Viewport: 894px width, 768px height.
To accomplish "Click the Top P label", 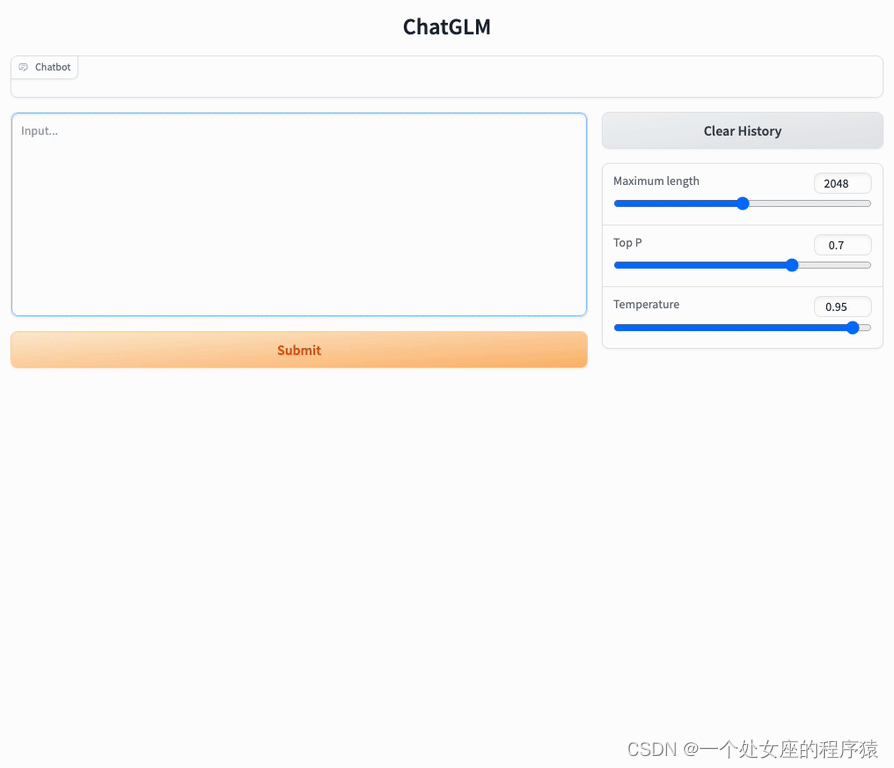I will point(627,243).
